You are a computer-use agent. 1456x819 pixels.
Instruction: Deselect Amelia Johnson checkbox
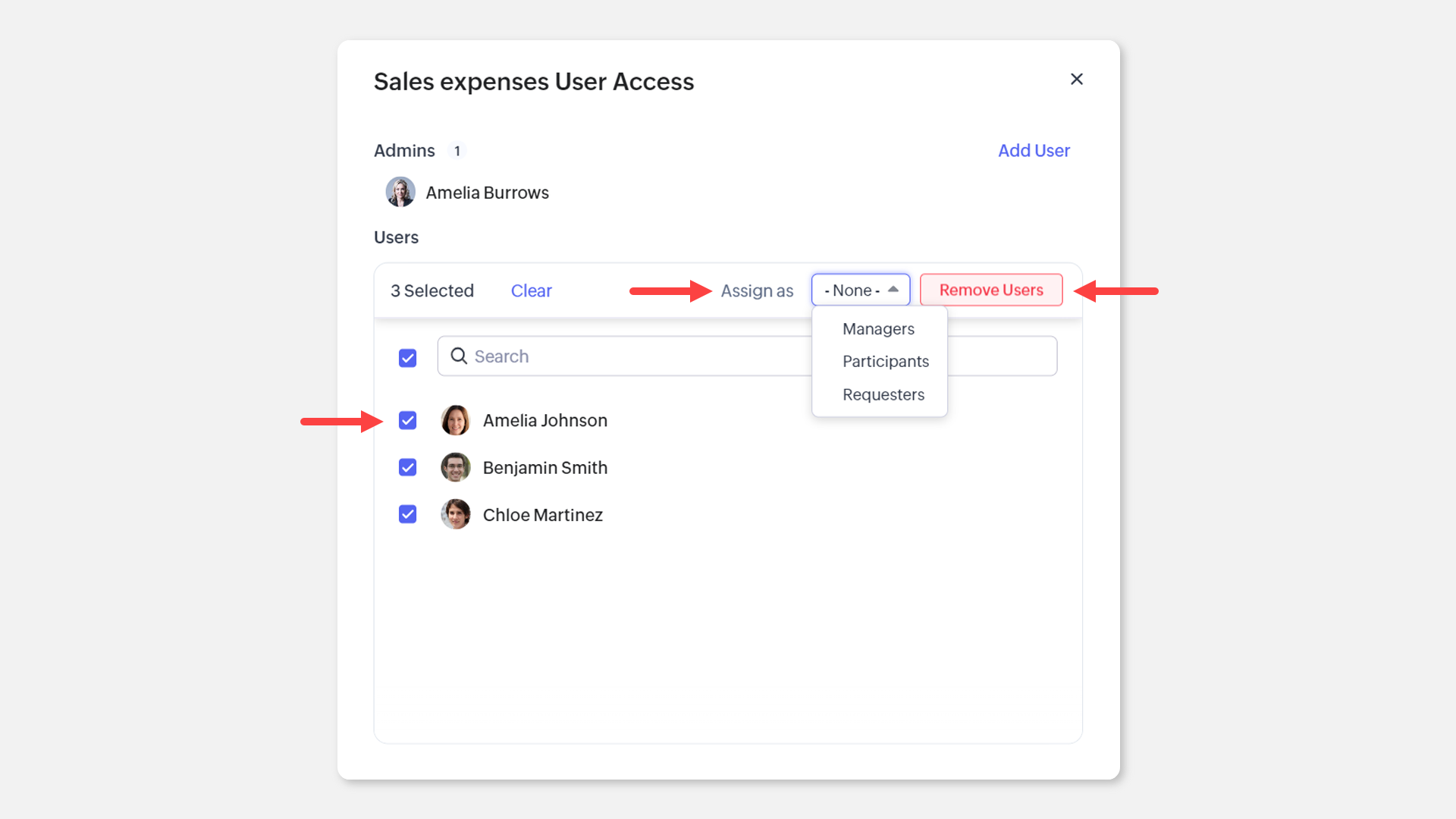(x=407, y=420)
